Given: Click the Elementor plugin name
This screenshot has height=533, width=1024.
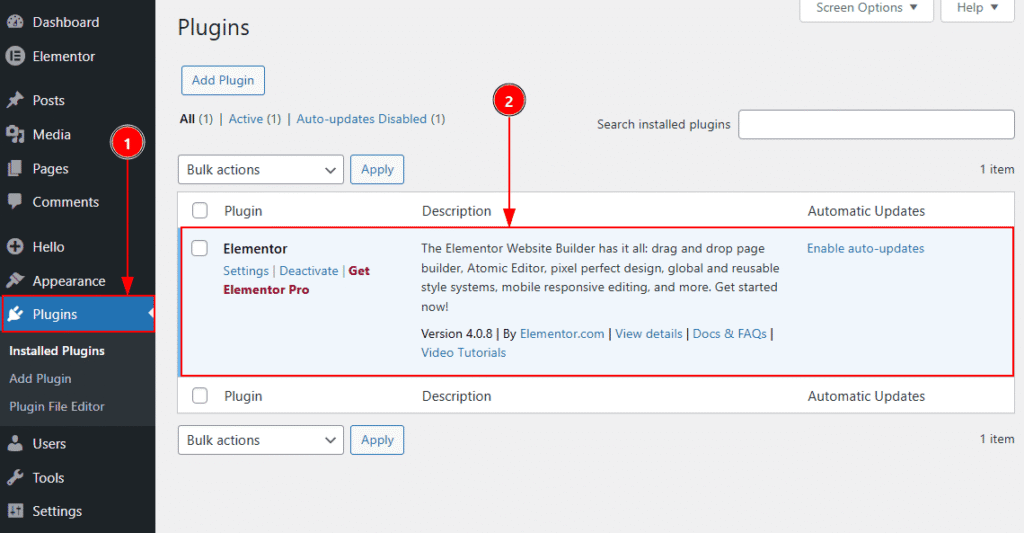Looking at the screenshot, I should click(255, 249).
